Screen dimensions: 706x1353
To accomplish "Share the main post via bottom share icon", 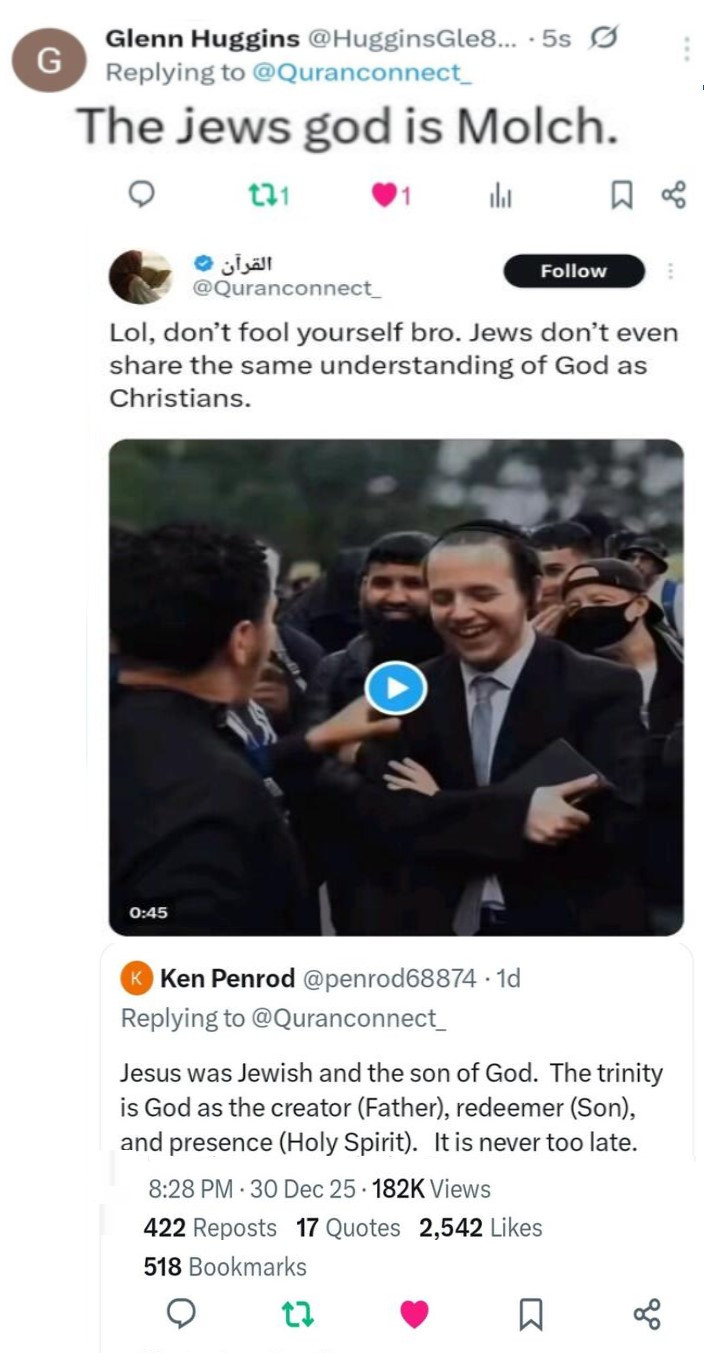I will click(x=647, y=1313).
